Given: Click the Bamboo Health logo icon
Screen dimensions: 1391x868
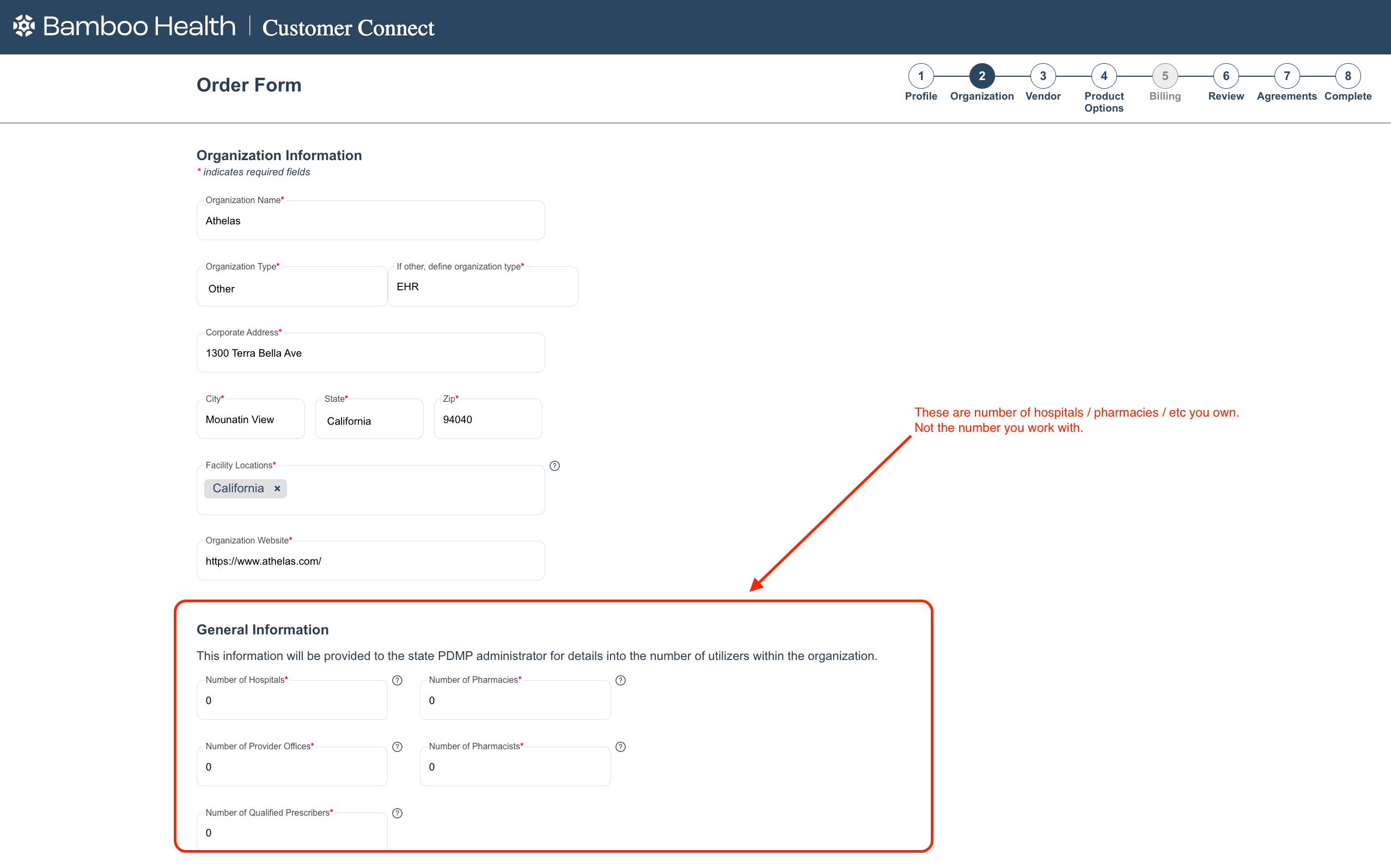Looking at the screenshot, I should pyautogui.click(x=23, y=26).
